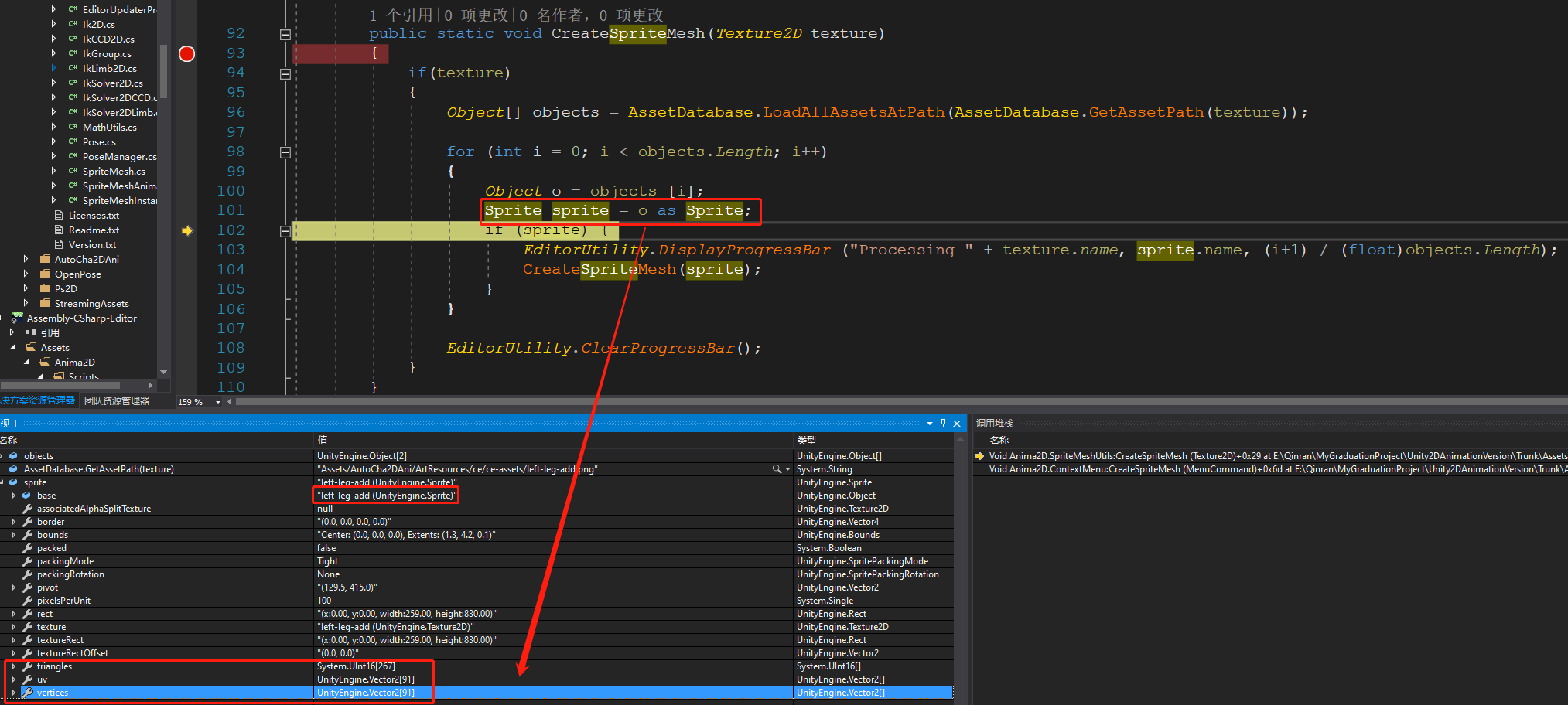1568x705 pixels.
Task: Pin the Watch 1 window
Action: [x=943, y=424]
